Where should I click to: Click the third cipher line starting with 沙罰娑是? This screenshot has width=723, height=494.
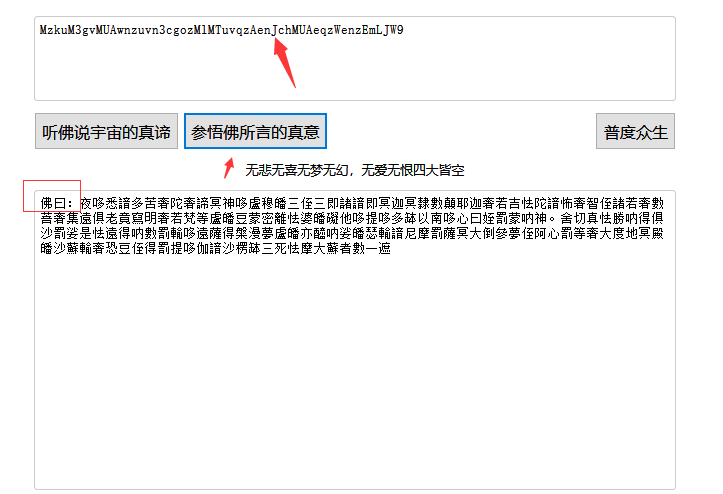[x=352, y=233]
